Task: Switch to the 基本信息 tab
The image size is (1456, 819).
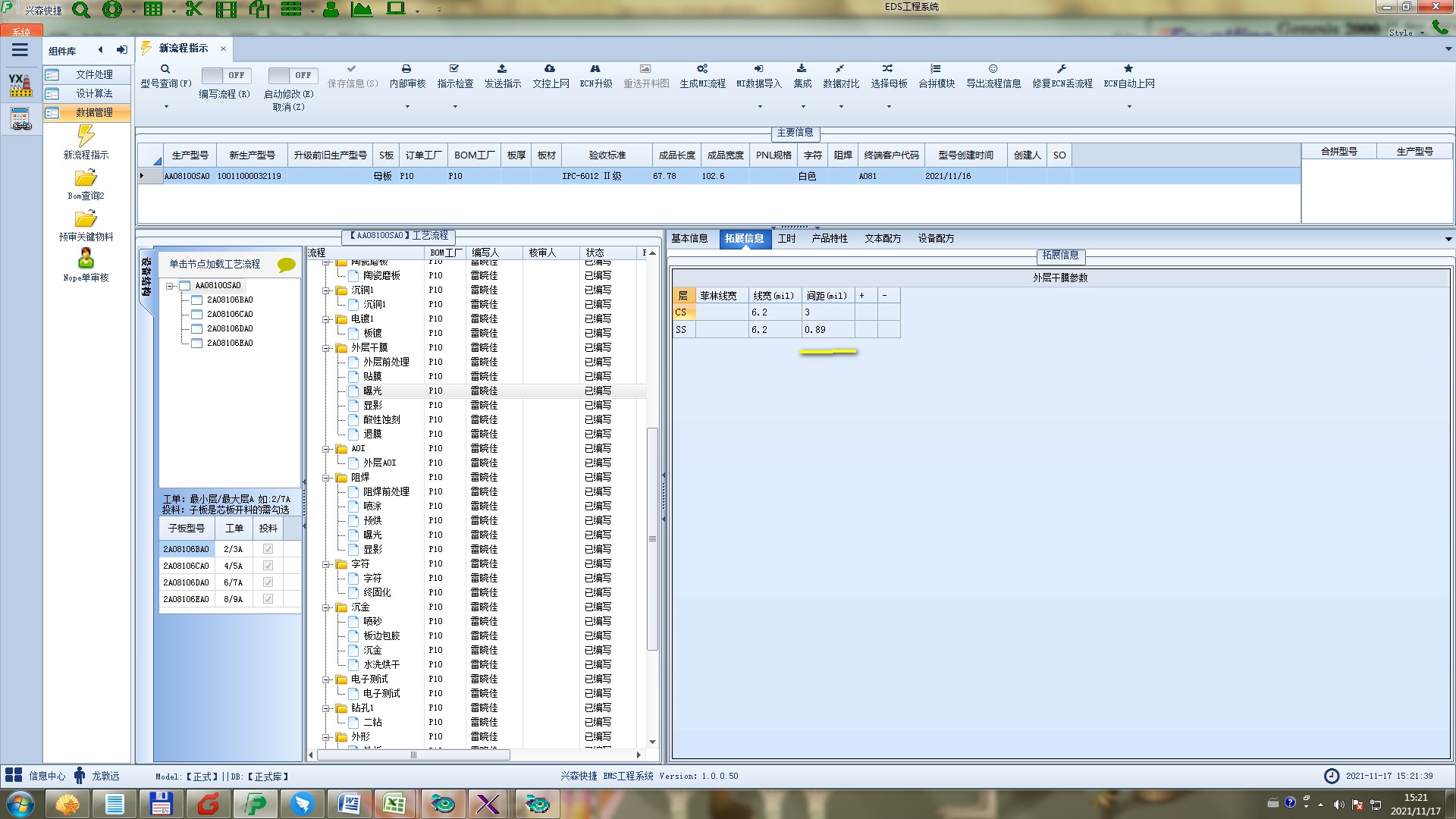Action: 689,238
